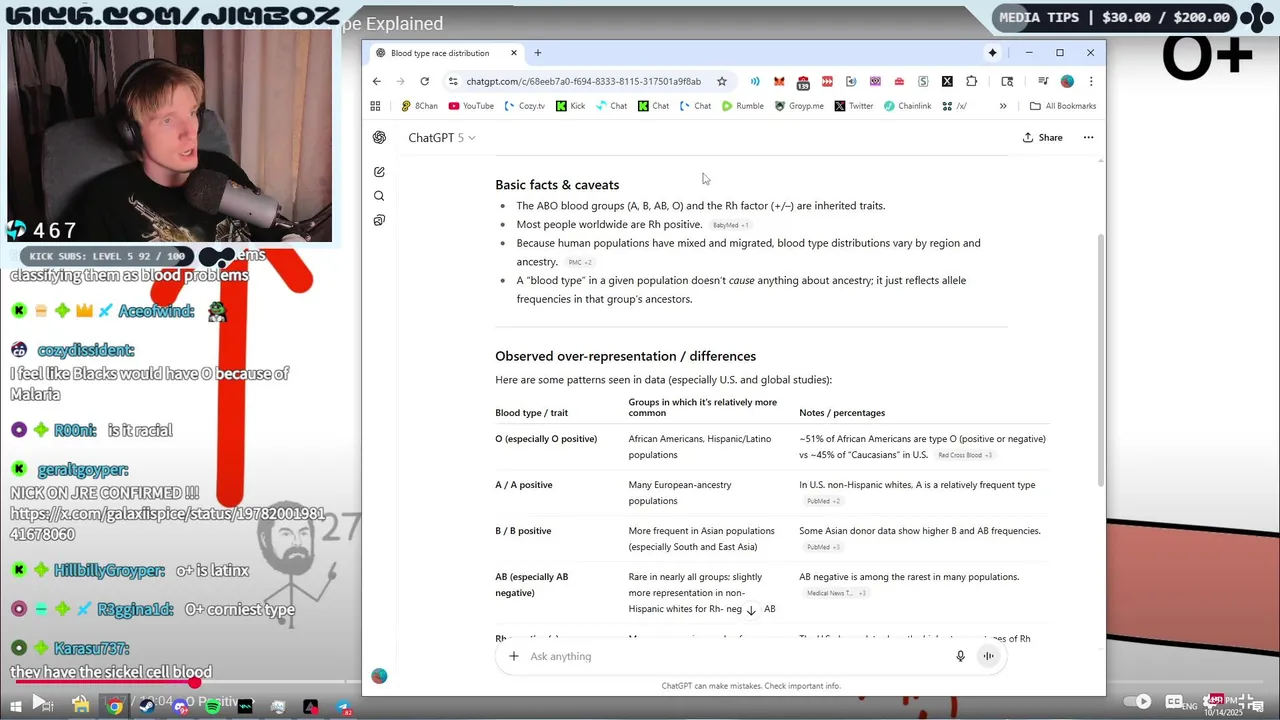The height and width of the screenshot is (720, 1280).
Task: Open the puzzle-piece Extensions menu
Action: click(x=971, y=81)
